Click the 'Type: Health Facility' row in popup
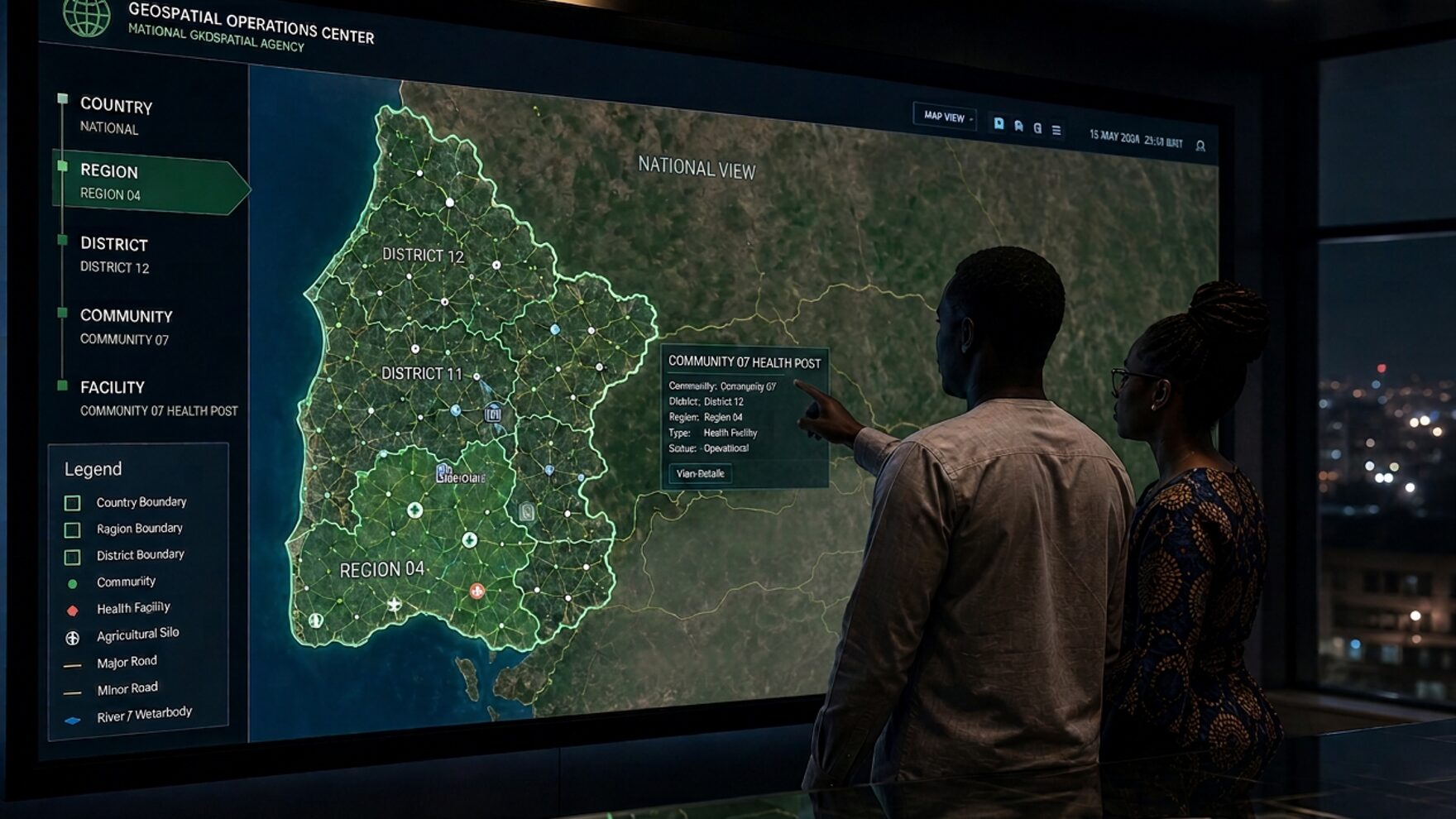Screen dimensions: 1456x819 (713, 433)
